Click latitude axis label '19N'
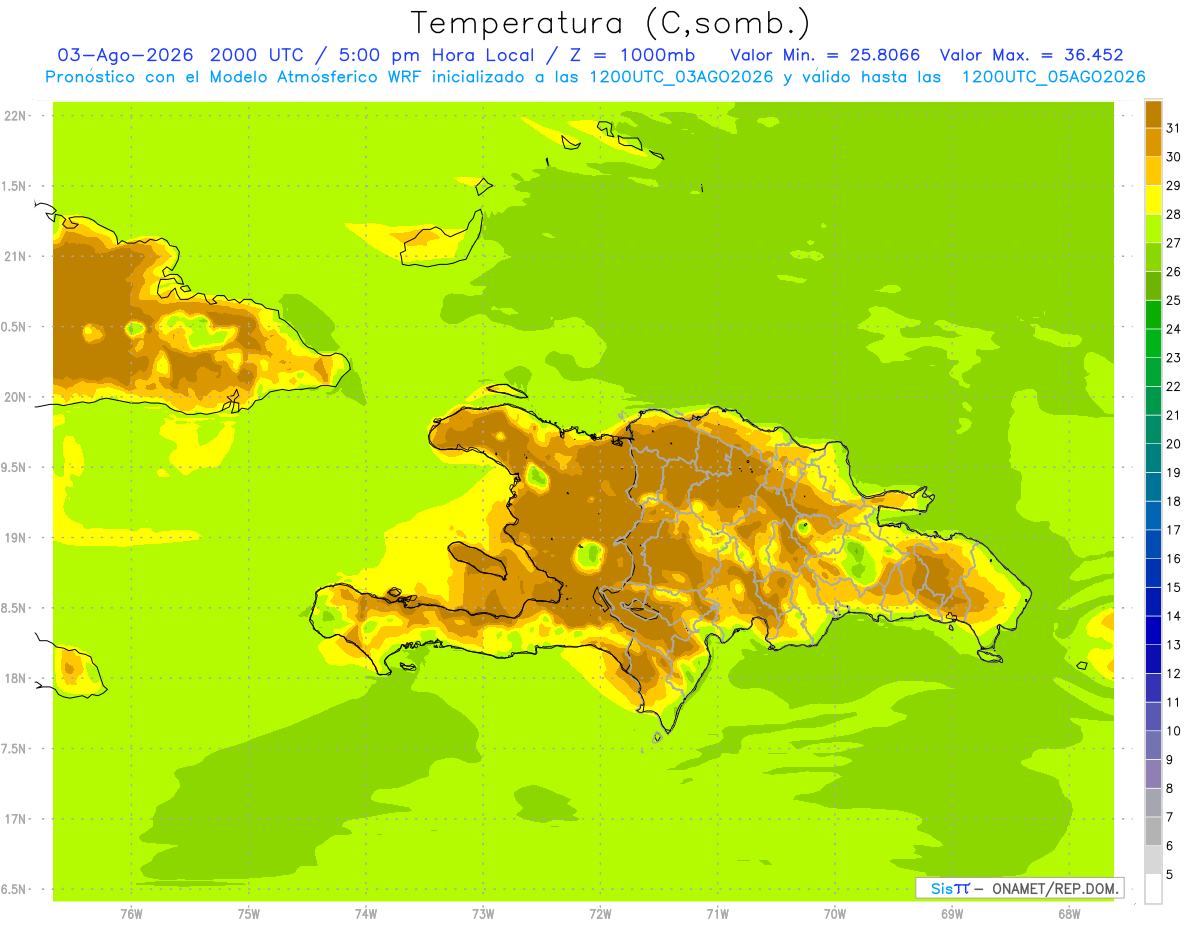Screen dimensions: 1200x927 pyautogui.click(x=16, y=538)
